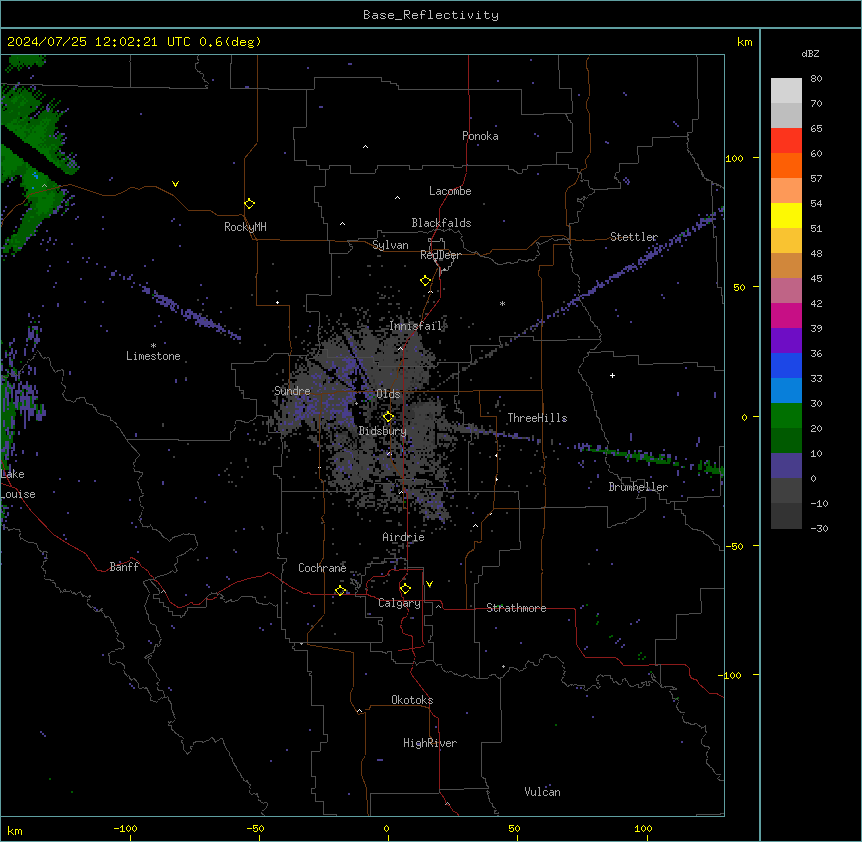Select the Okotoks label
The image size is (862, 842).
pyautogui.click(x=412, y=700)
